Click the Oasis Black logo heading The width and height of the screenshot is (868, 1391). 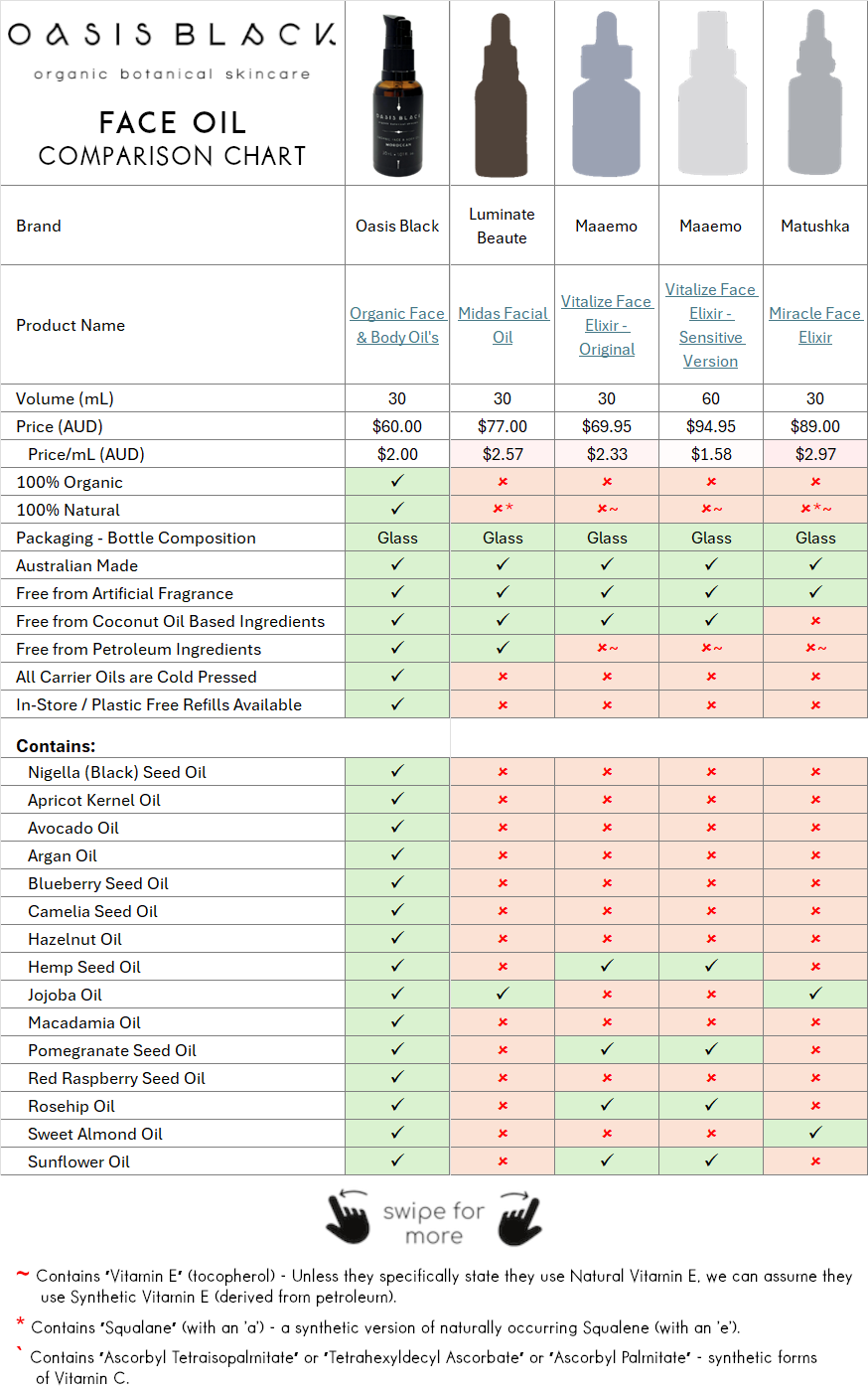tap(172, 35)
